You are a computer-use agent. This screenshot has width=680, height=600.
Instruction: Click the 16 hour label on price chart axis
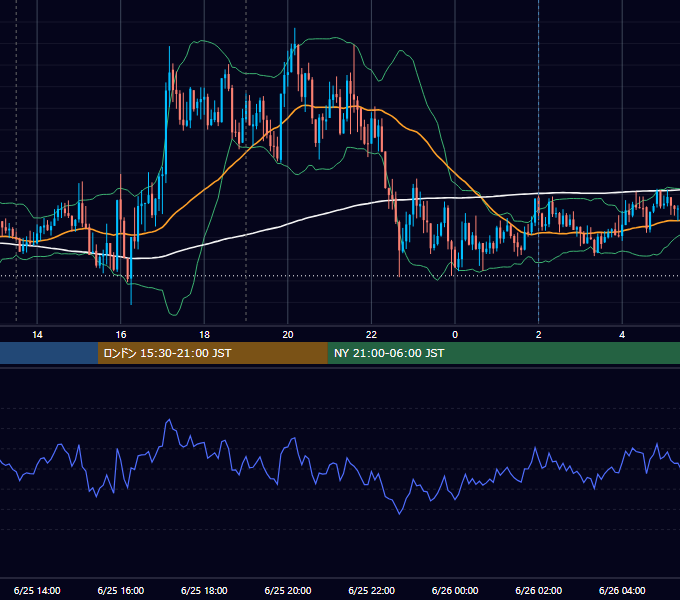pyautogui.click(x=121, y=335)
